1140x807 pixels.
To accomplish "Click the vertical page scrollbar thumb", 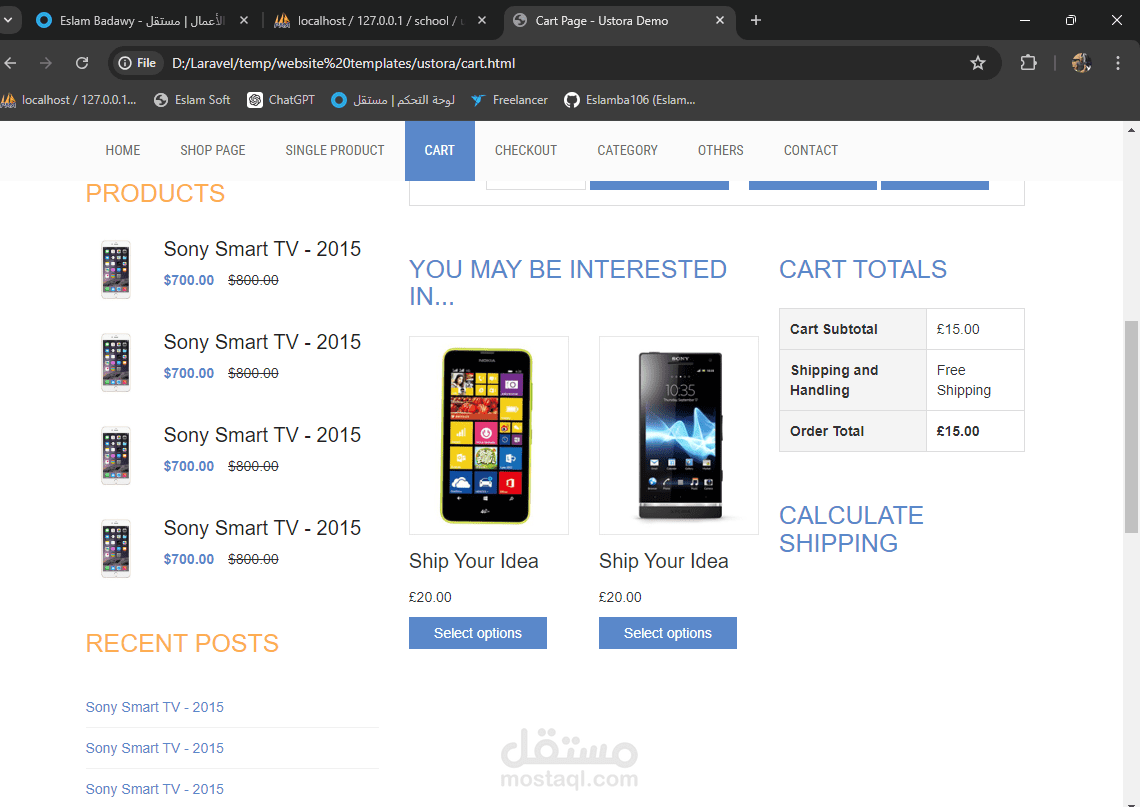I will click(x=1131, y=427).
